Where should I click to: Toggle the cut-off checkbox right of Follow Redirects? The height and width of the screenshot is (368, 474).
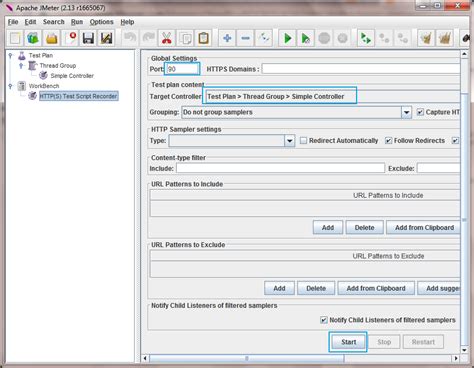click(455, 141)
